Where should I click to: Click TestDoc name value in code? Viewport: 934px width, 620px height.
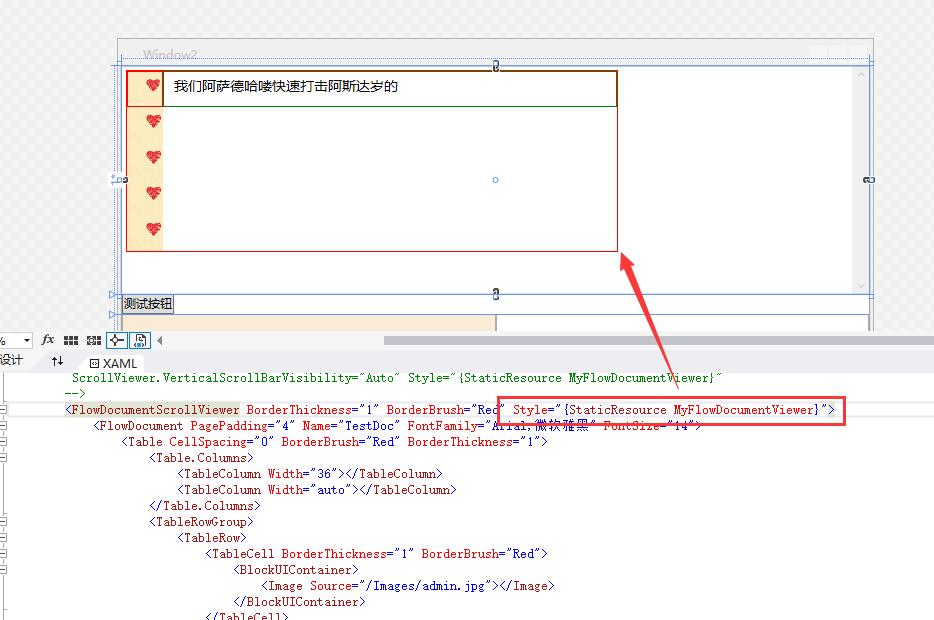pyautogui.click(x=369, y=426)
